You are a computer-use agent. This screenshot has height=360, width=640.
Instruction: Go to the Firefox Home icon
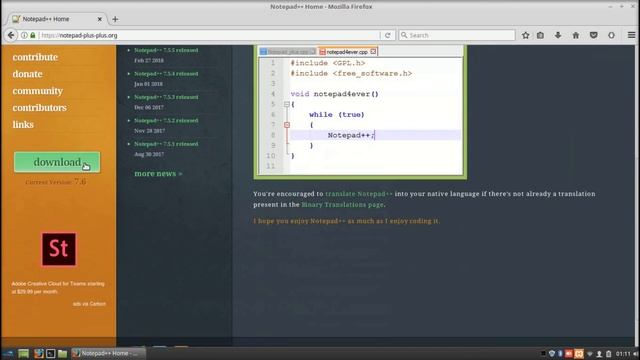[576, 36]
